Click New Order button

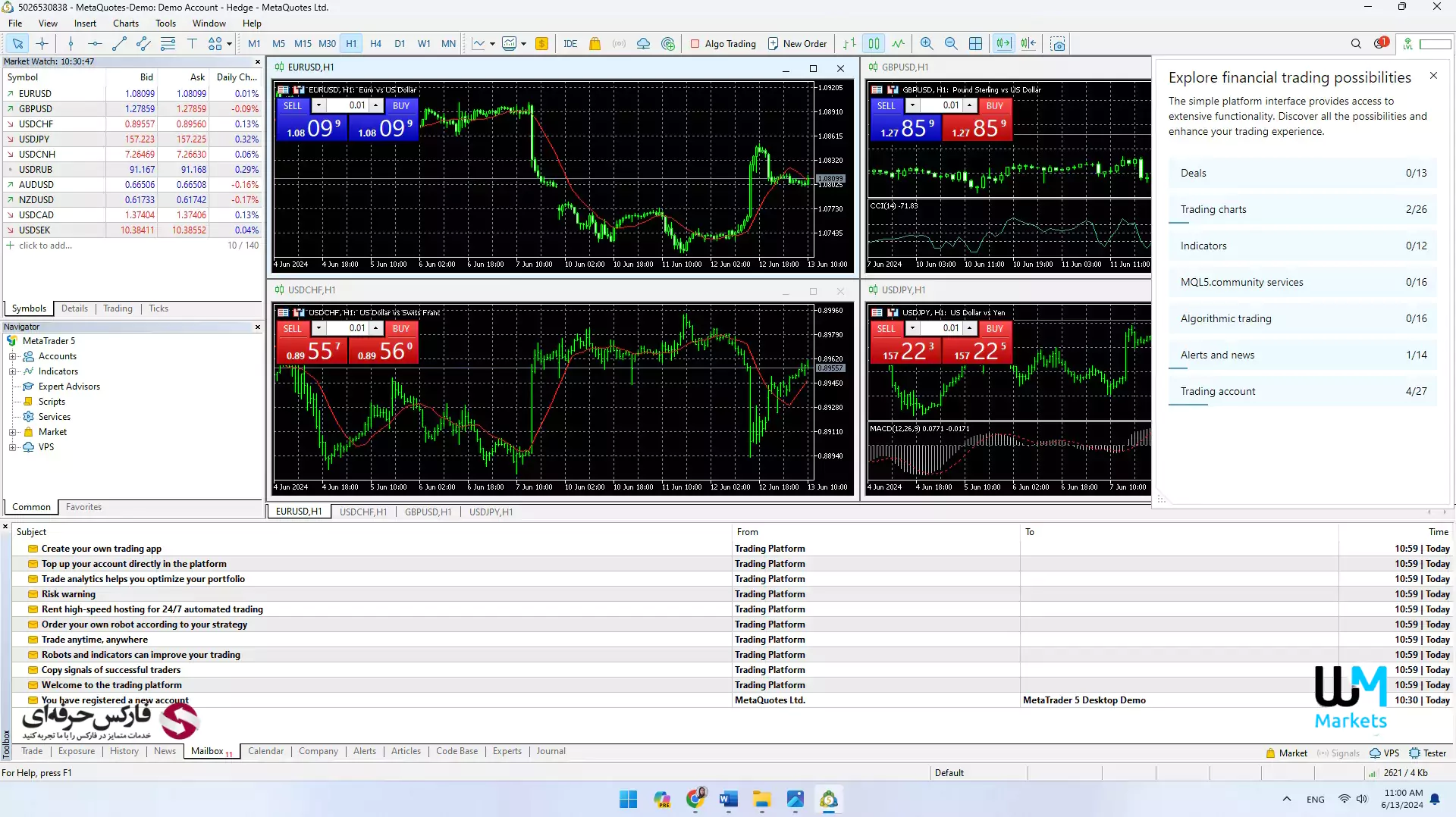click(x=797, y=44)
